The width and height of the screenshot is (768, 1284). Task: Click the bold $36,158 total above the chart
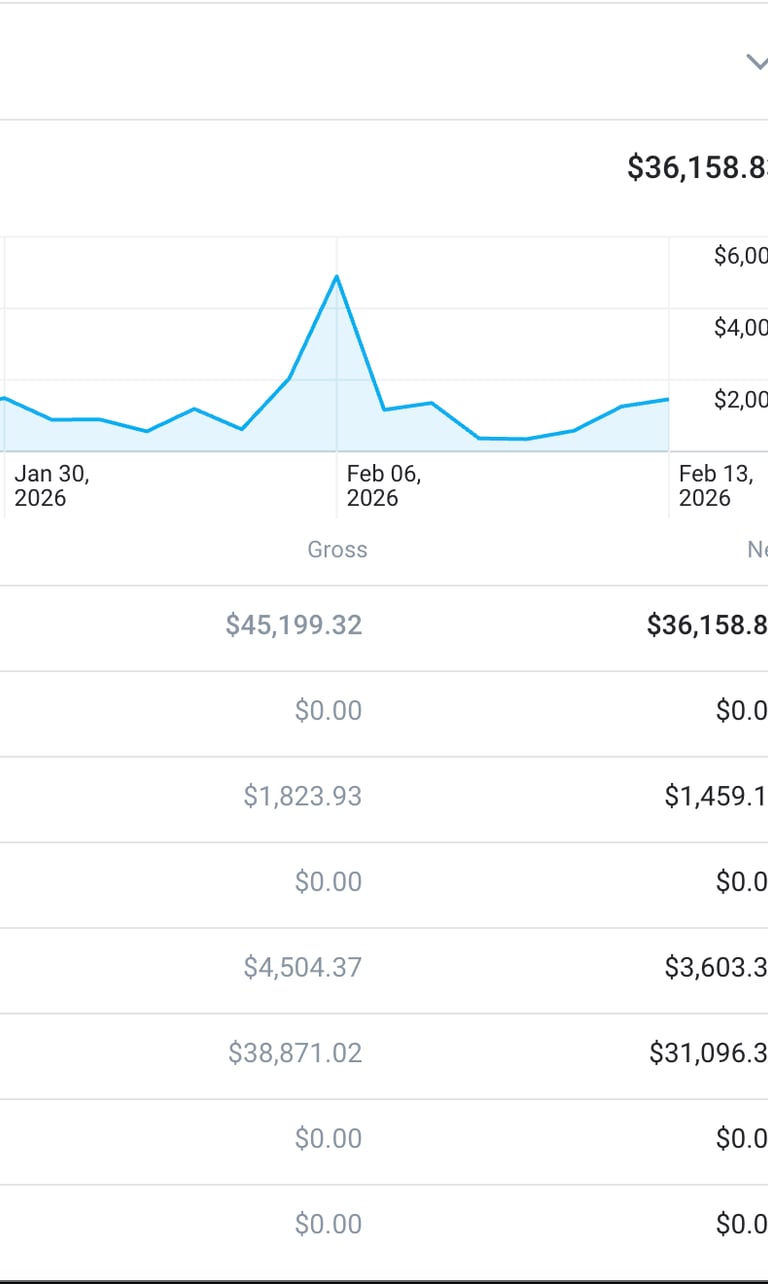pyautogui.click(x=697, y=168)
